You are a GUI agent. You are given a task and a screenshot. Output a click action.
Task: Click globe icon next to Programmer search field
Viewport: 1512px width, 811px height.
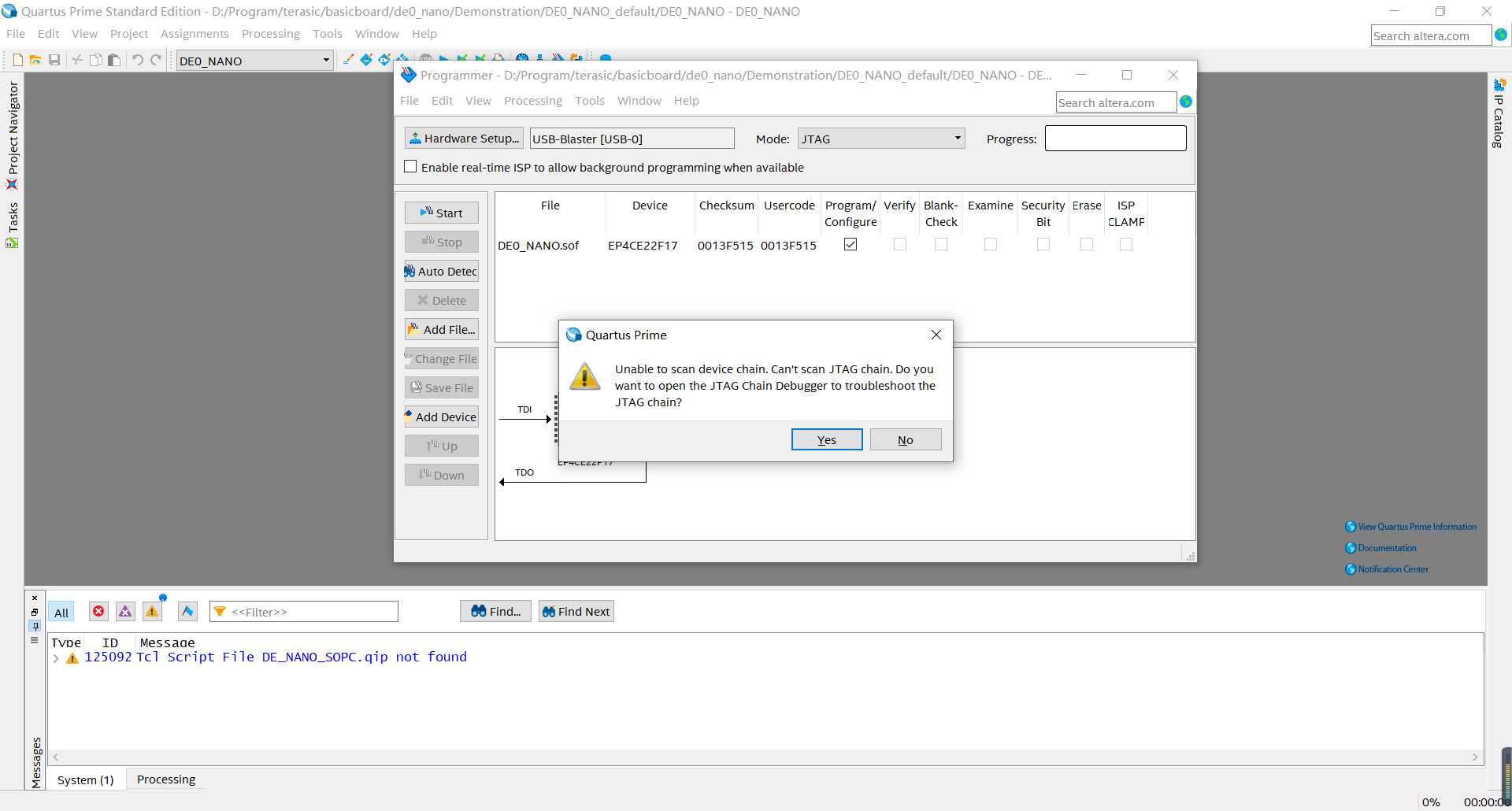coord(1186,102)
